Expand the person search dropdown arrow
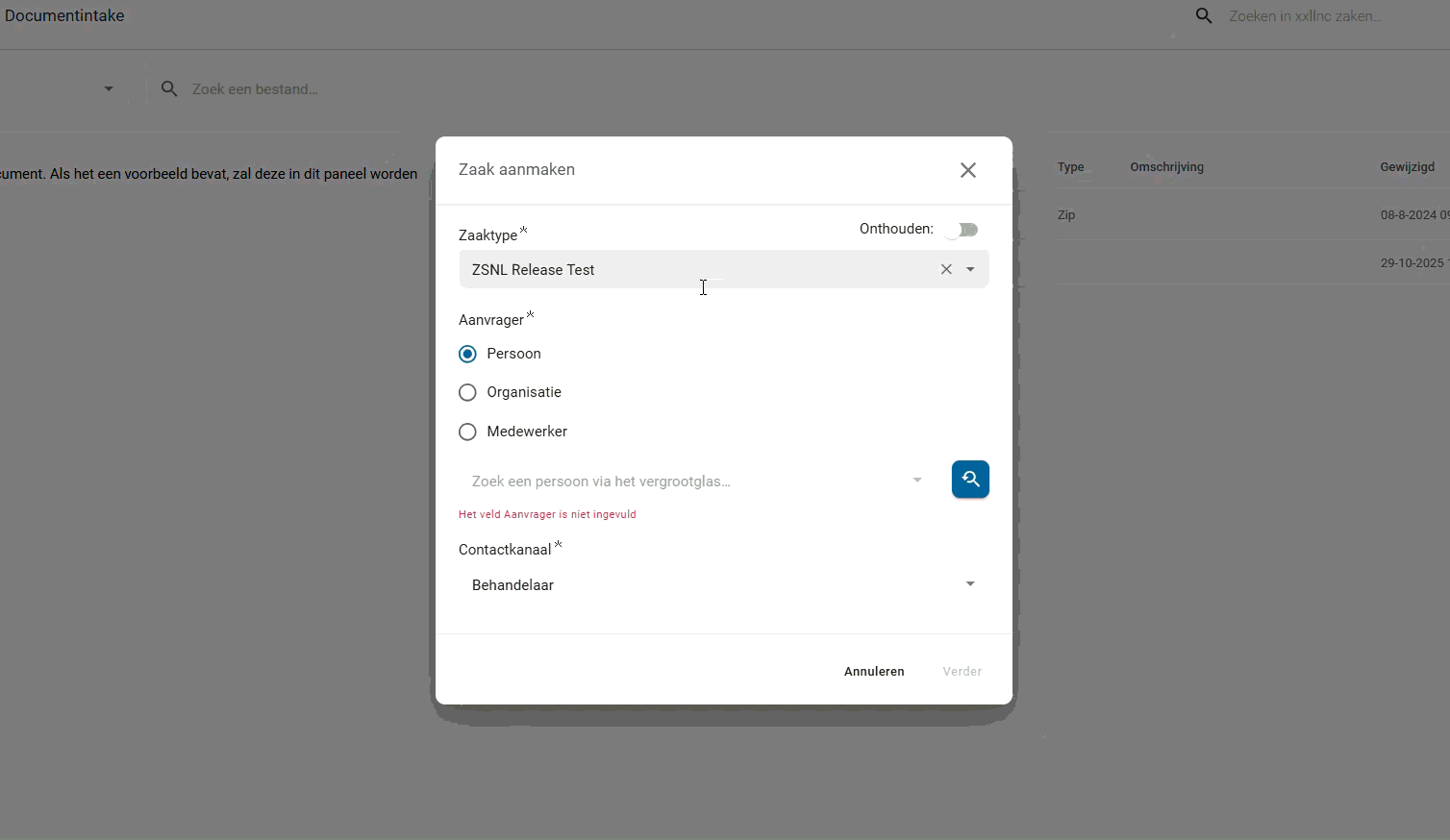The image size is (1450, 840). click(x=917, y=481)
